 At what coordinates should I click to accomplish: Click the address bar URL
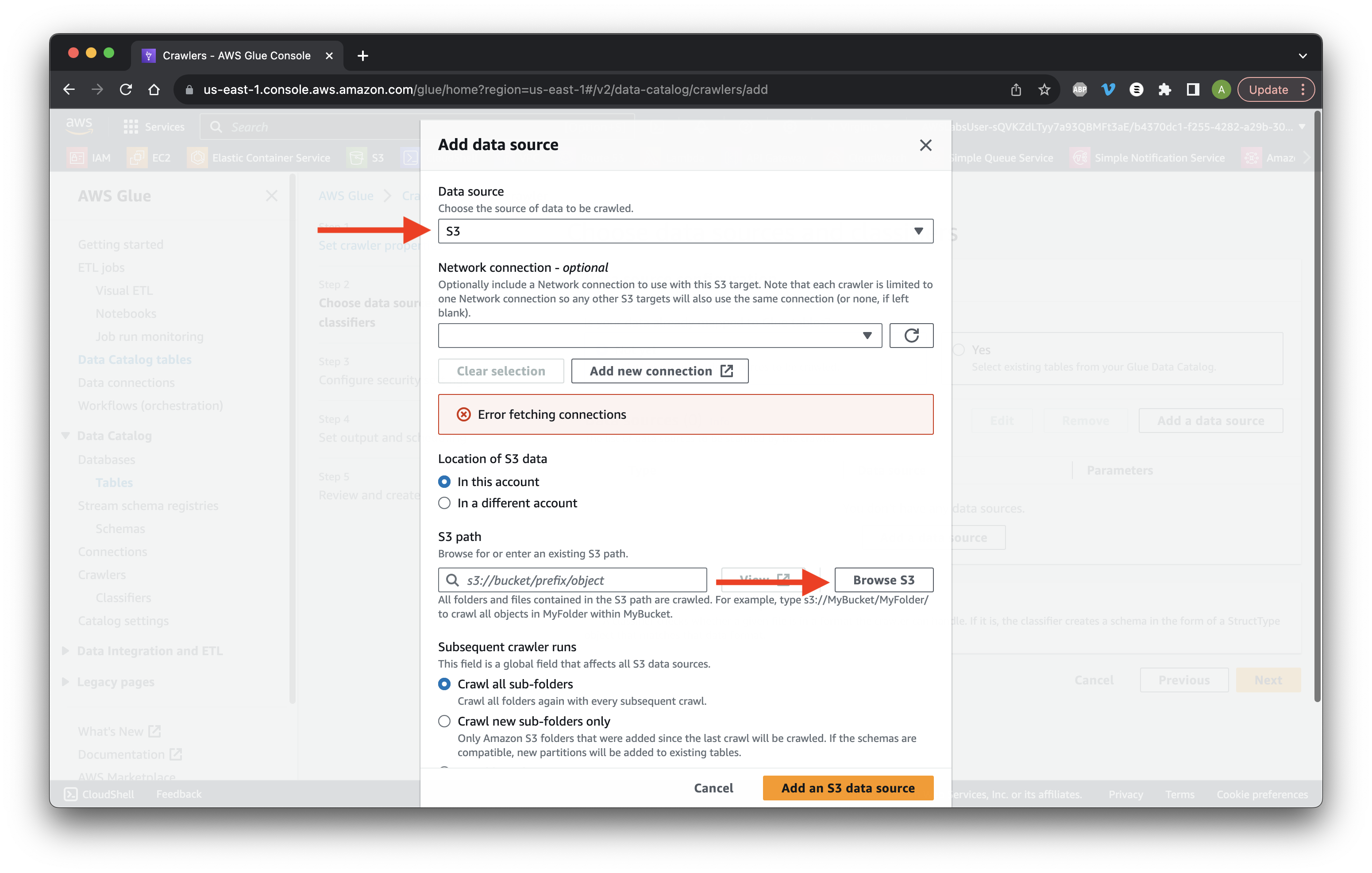[x=486, y=89]
